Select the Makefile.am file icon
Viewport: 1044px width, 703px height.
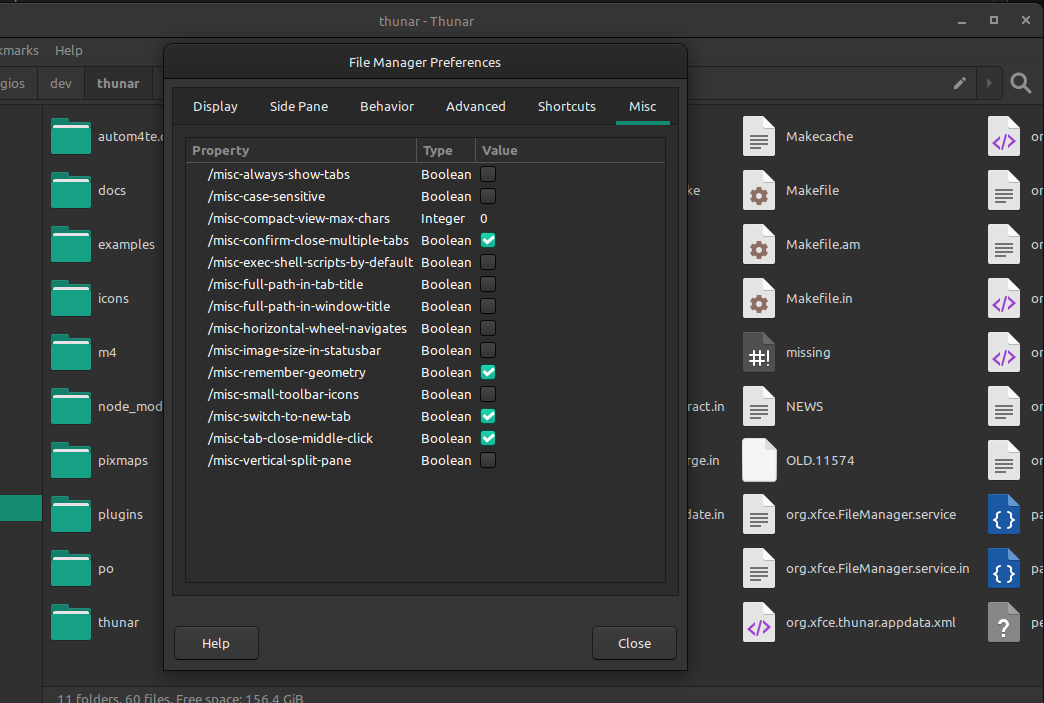click(x=759, y=244)
